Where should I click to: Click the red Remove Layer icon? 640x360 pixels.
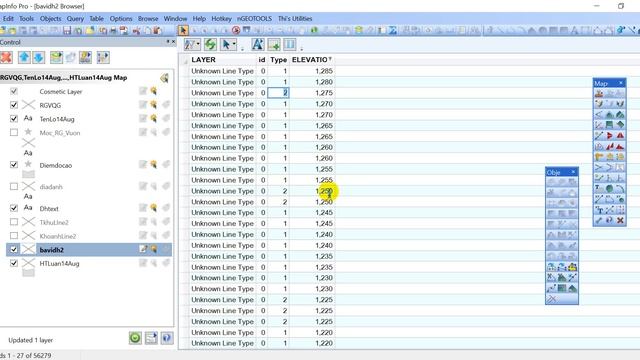click(6, 58)
